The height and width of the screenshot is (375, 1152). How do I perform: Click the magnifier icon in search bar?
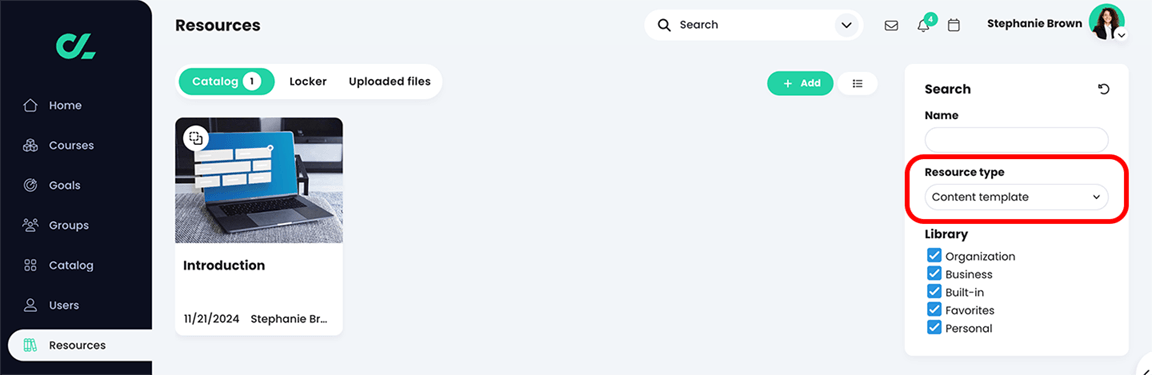point(664,25)
